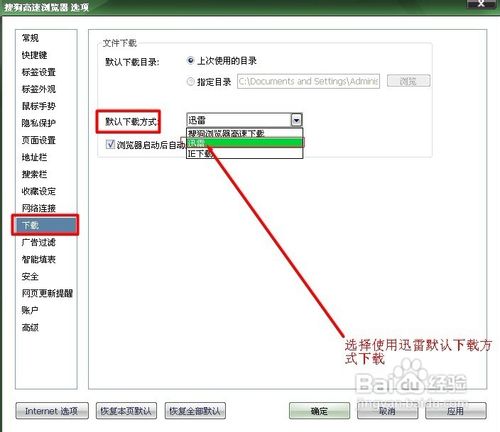
Task: Open 网页更新提醒 settings
Action: coord(47,293)
